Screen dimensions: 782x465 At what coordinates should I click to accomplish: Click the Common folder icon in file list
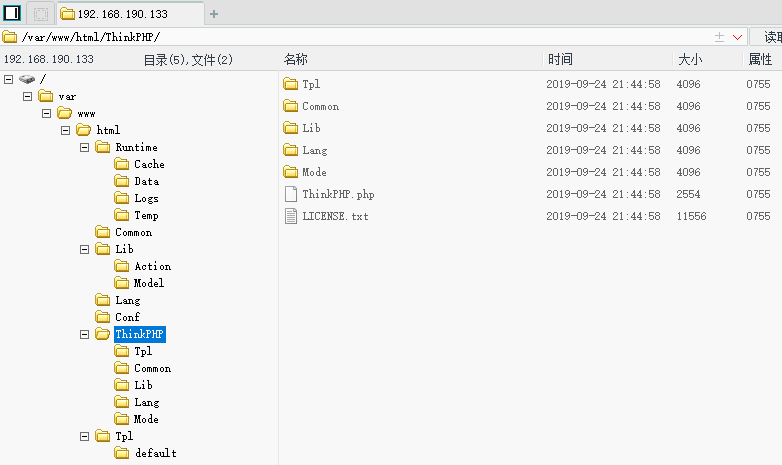point(291,105)
